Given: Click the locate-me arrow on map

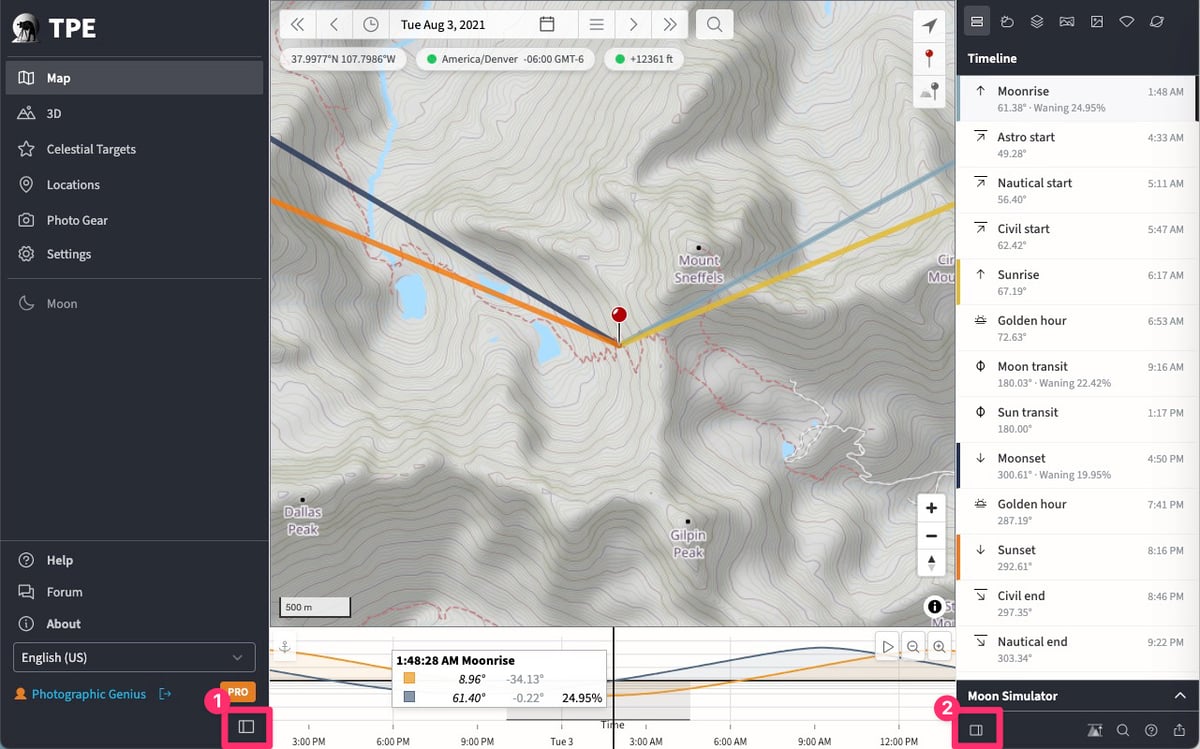Looking at the screenshot, I should tap(930, 25).
